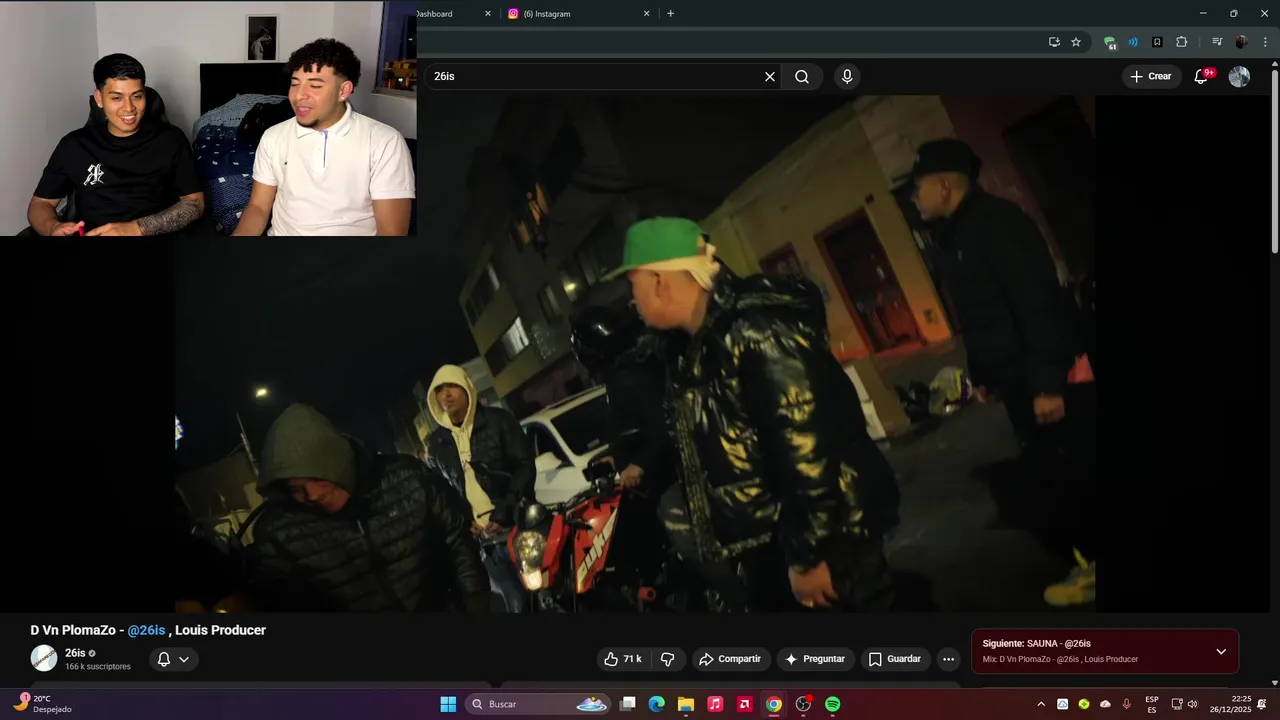Save the video with Guardar
Image resolution: width=1280 pixels, height=720 pixels.
[895, 659]
